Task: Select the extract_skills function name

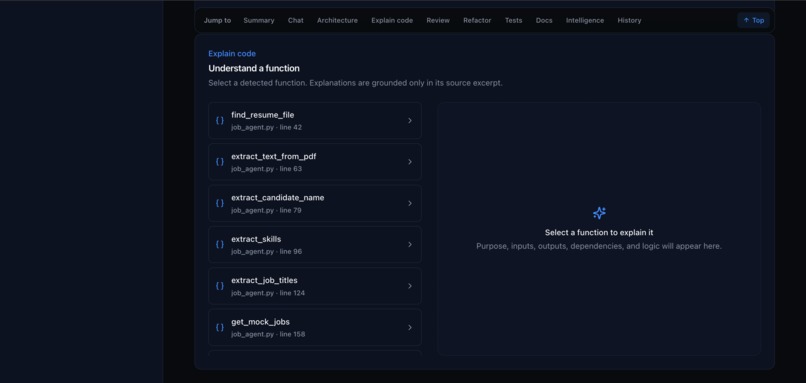Action: 256,239
